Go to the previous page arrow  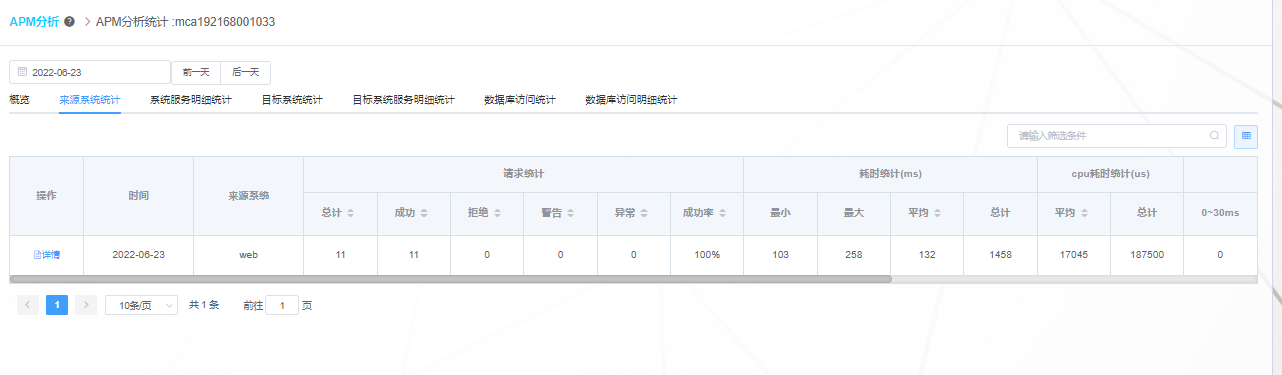pyautogui.click(x=28, y=305)
